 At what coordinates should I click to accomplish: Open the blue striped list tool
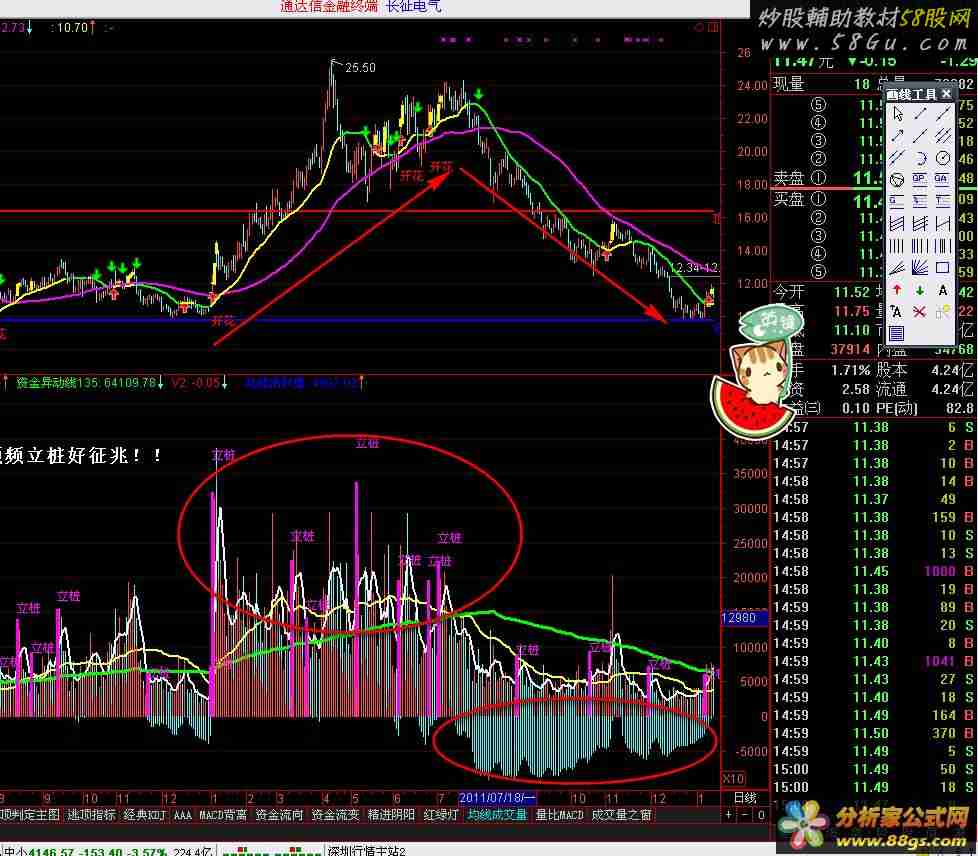(897, 333)
